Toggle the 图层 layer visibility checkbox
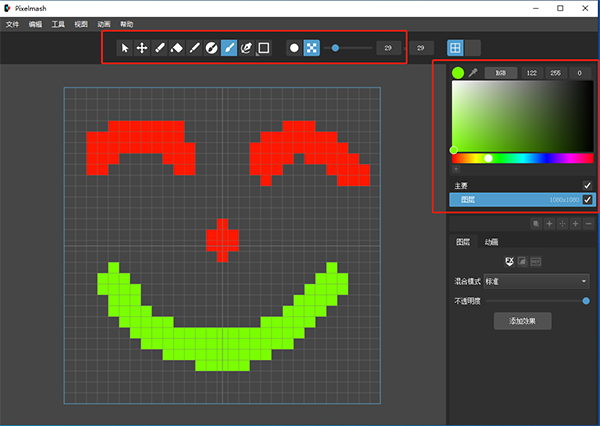Image resolution: width=600 pixels, height=426 pixels. 587,200
